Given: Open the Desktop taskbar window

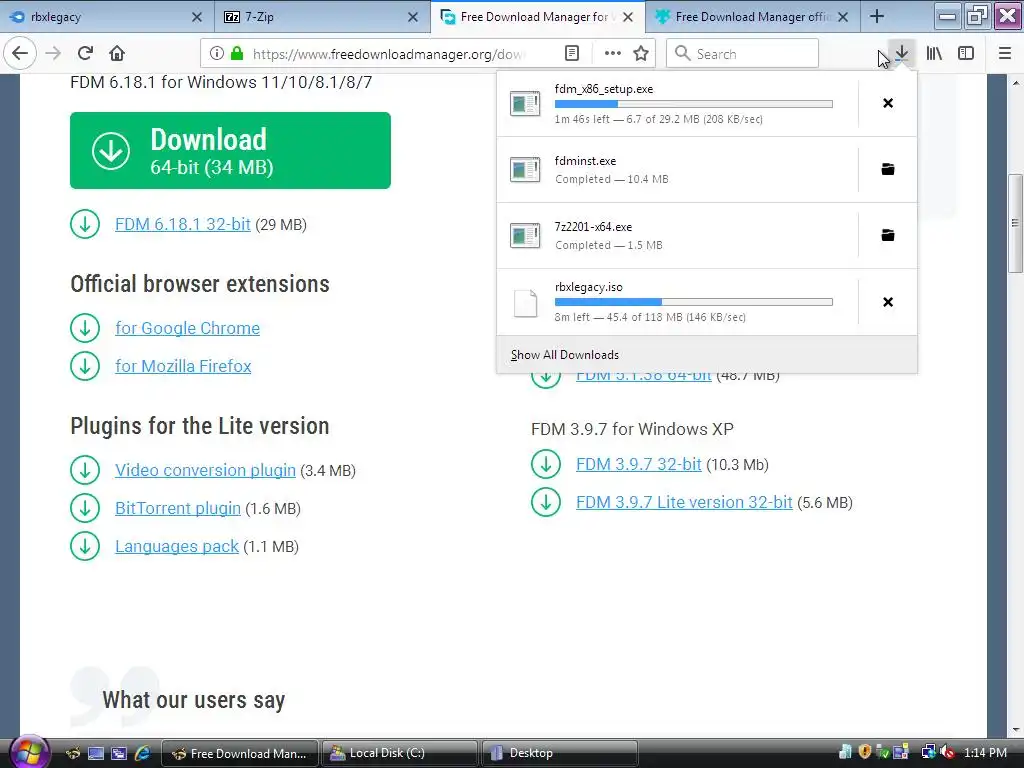Looking at the screenshot, I should (x=560, y=753).
